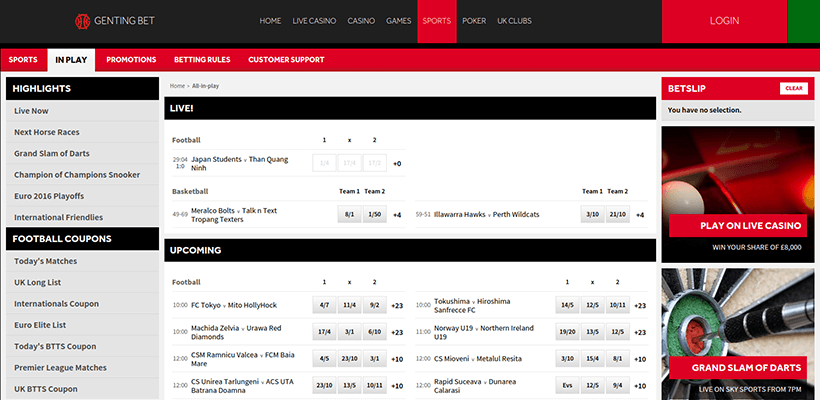Viewport: 820px width, 400px height.
Task: Open the Casino nav item
Action: click(361, 21)
